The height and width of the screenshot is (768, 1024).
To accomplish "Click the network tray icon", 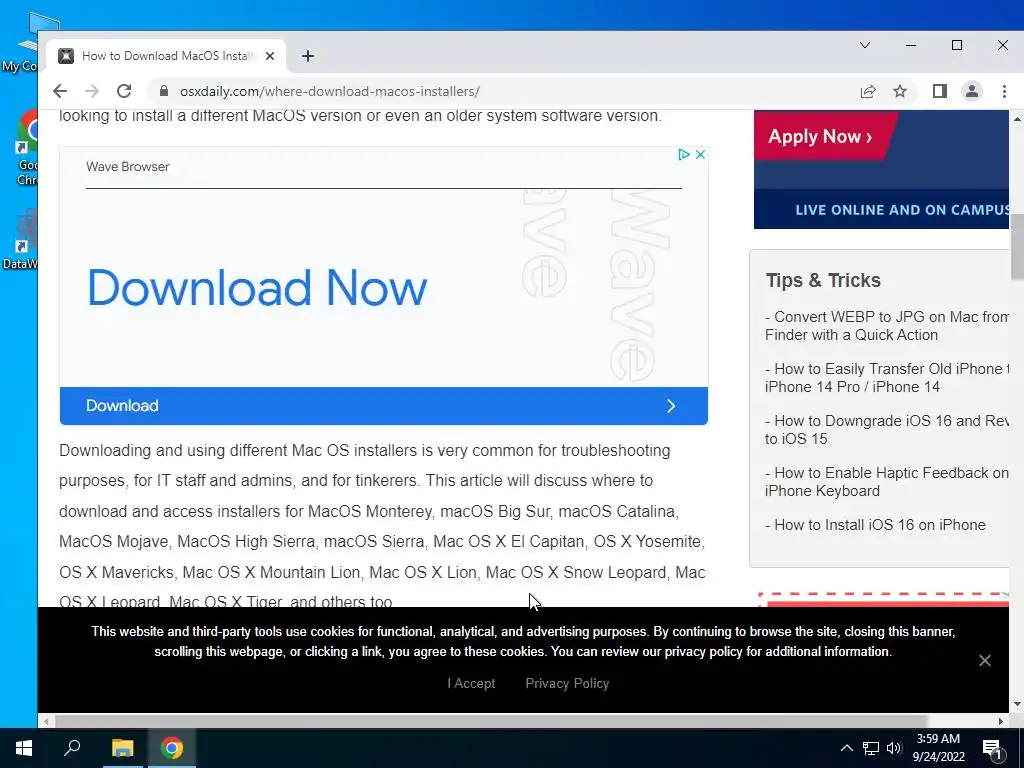I will (x=871, y=748).
